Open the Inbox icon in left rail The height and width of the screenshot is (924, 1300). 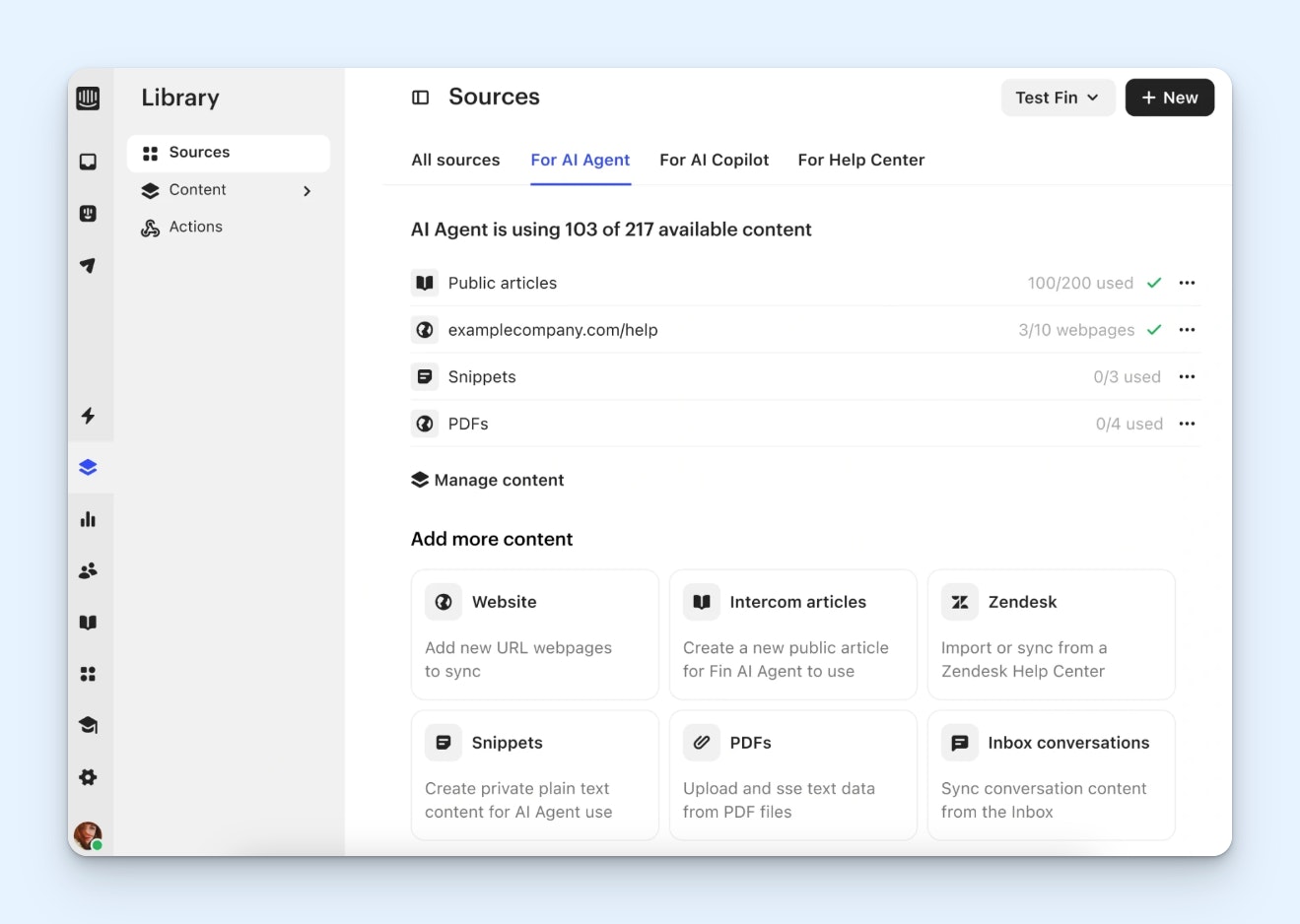(x=88, y=162)
